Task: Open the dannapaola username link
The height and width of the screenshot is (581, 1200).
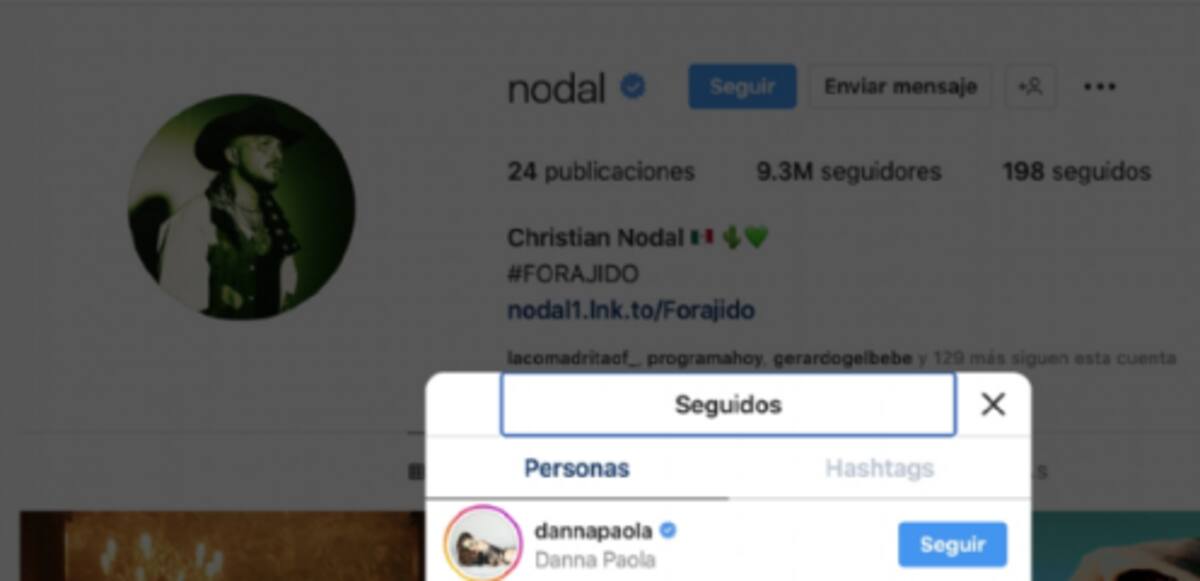Action: click(x=592, y=530)
